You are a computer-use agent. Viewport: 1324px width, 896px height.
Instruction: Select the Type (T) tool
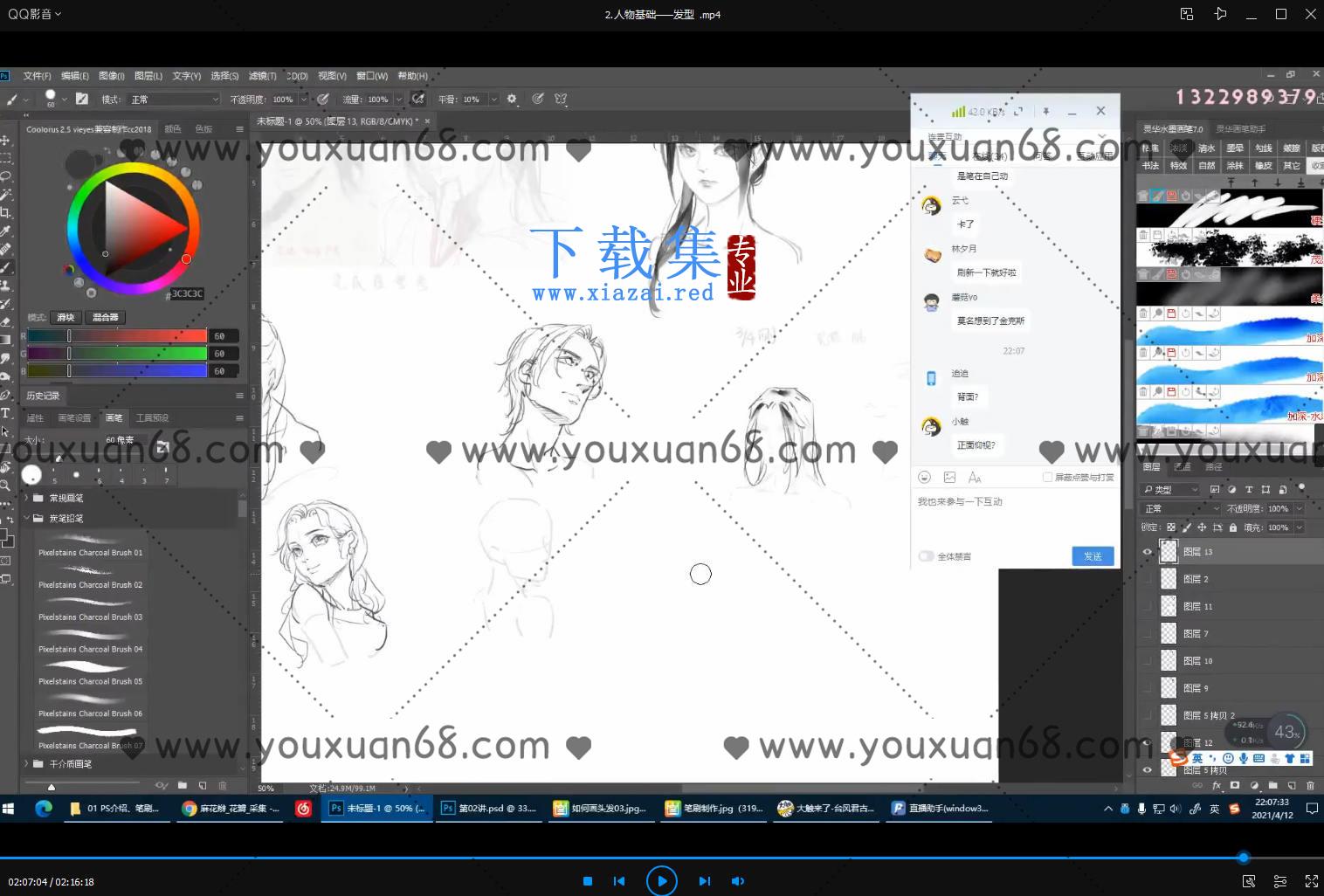(5, 413)
